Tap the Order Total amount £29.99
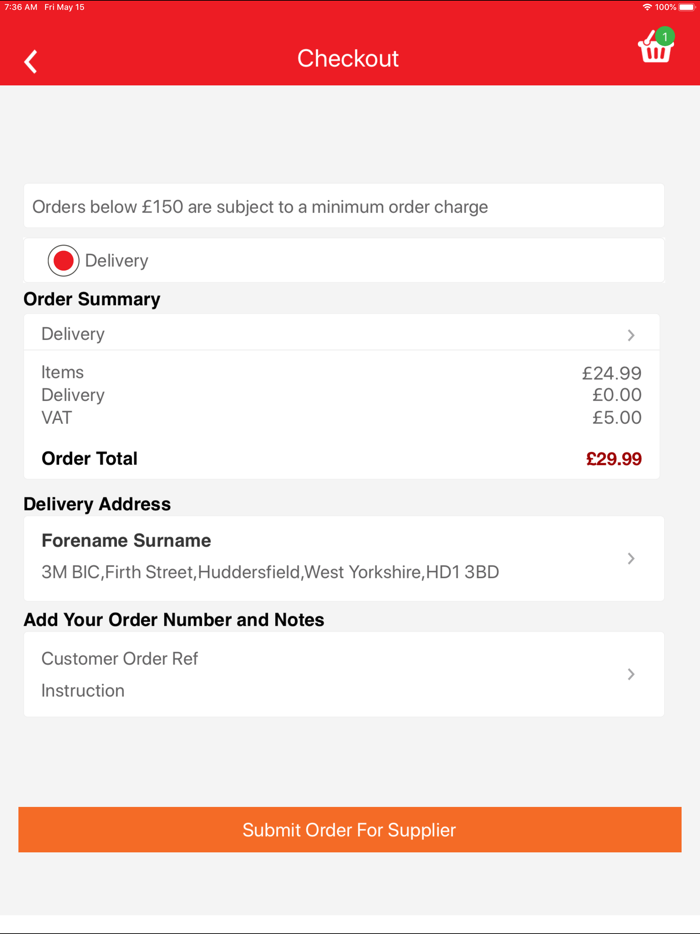The height and width of the screenshot is (934, 700). (x=613, y=460)
